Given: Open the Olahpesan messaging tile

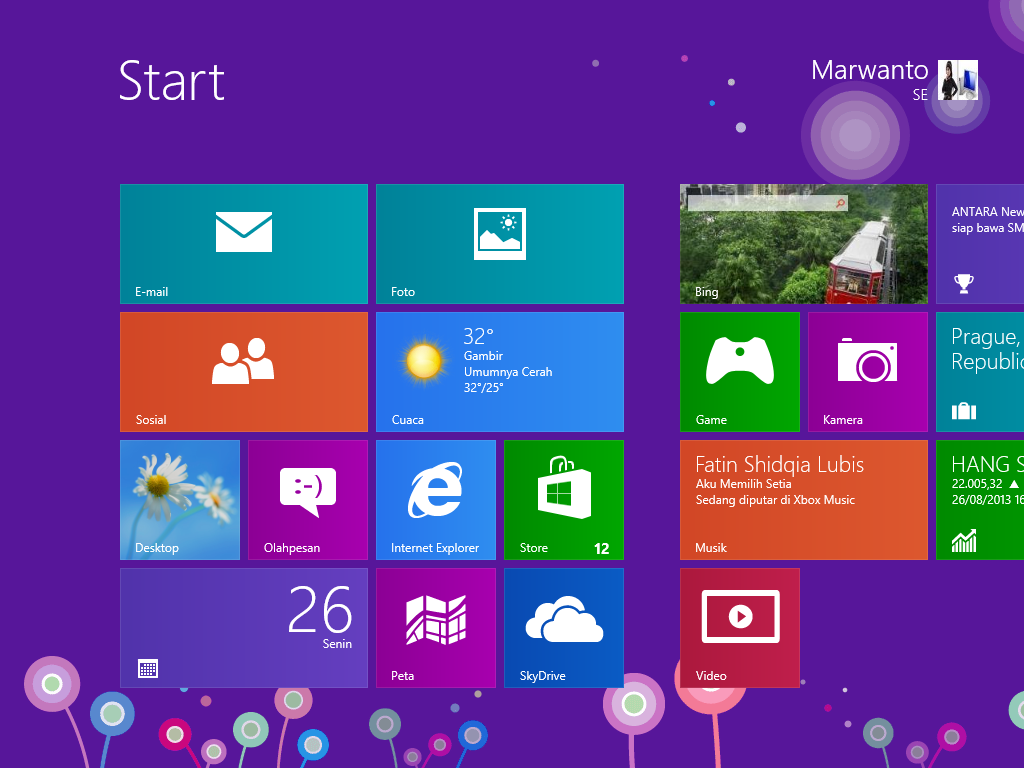Looking at the screenshot, I should tap(308, 500).
